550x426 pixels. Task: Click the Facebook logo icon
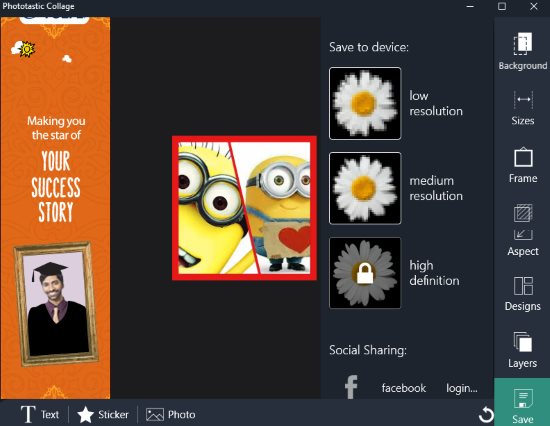(x=351, y=387)
